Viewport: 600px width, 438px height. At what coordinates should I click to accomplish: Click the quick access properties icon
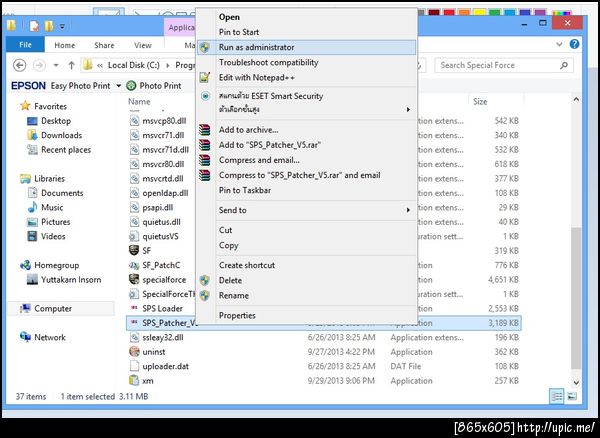(x=34, y=26)
